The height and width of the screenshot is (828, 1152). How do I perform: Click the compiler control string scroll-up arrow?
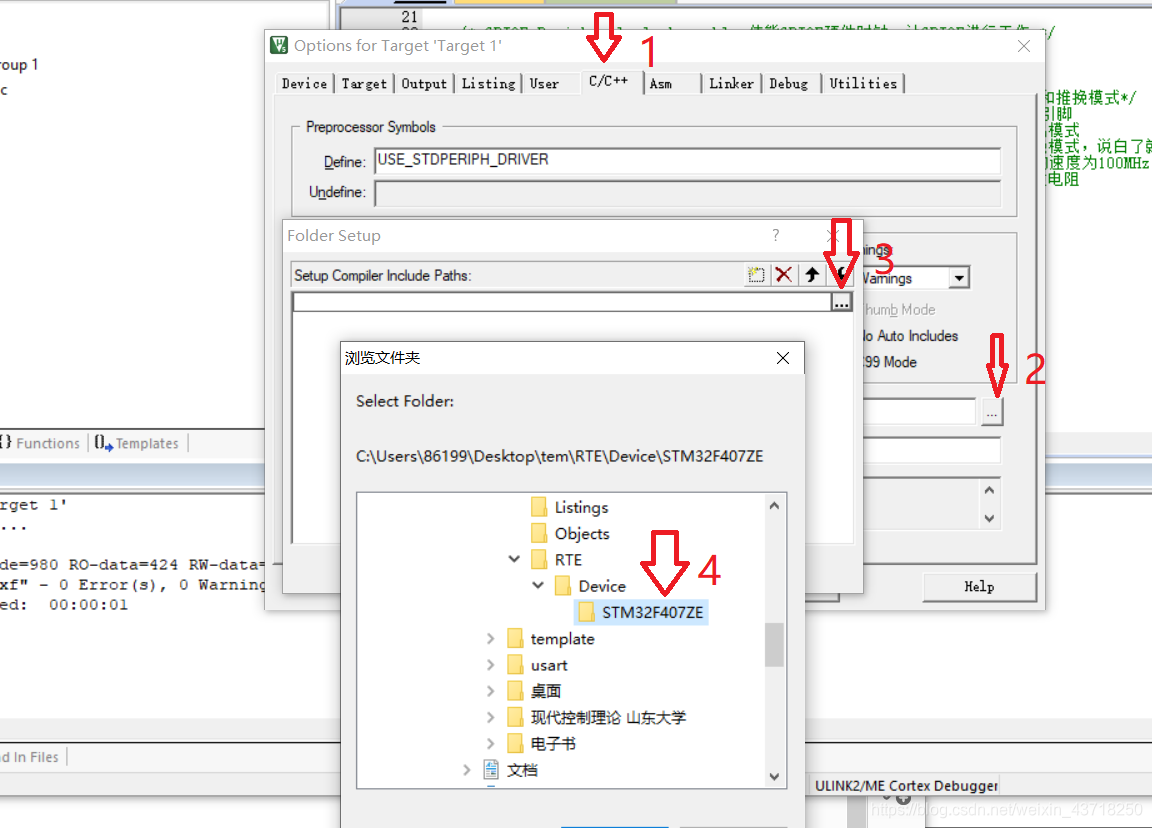coord(990,490)
